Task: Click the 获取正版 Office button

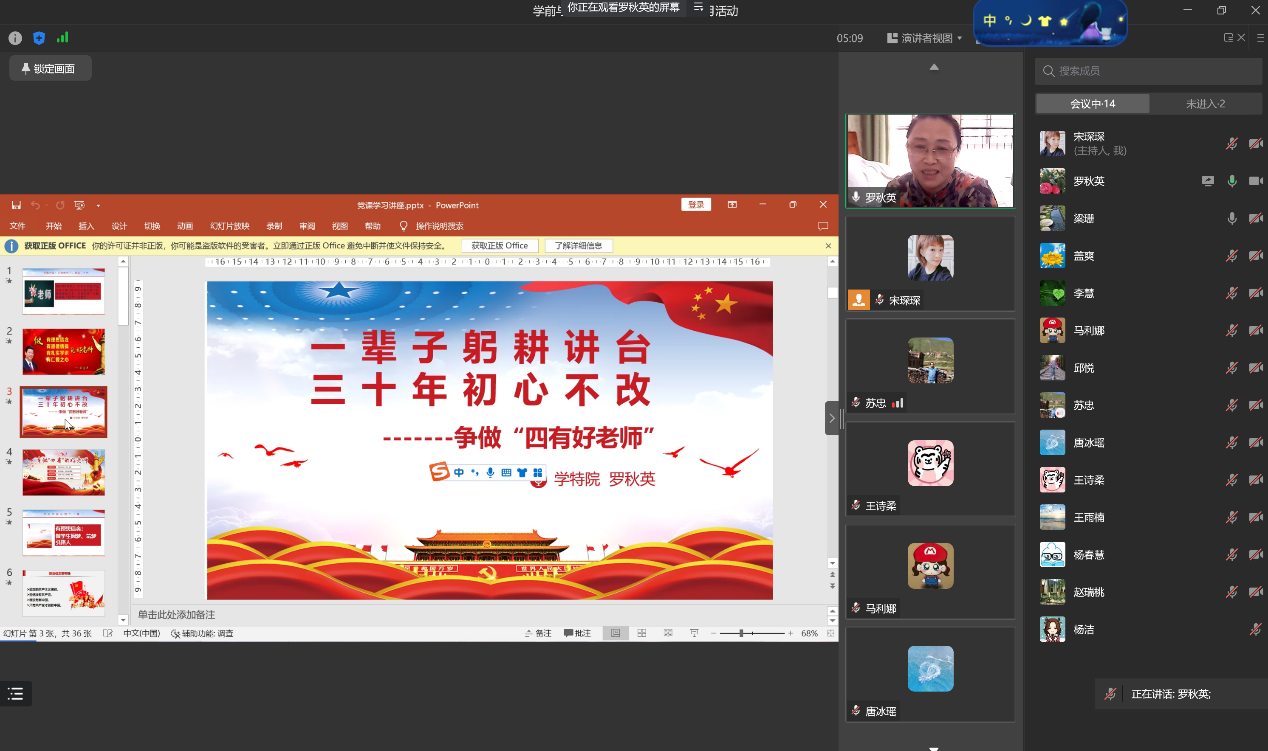Action: point(500,246)
